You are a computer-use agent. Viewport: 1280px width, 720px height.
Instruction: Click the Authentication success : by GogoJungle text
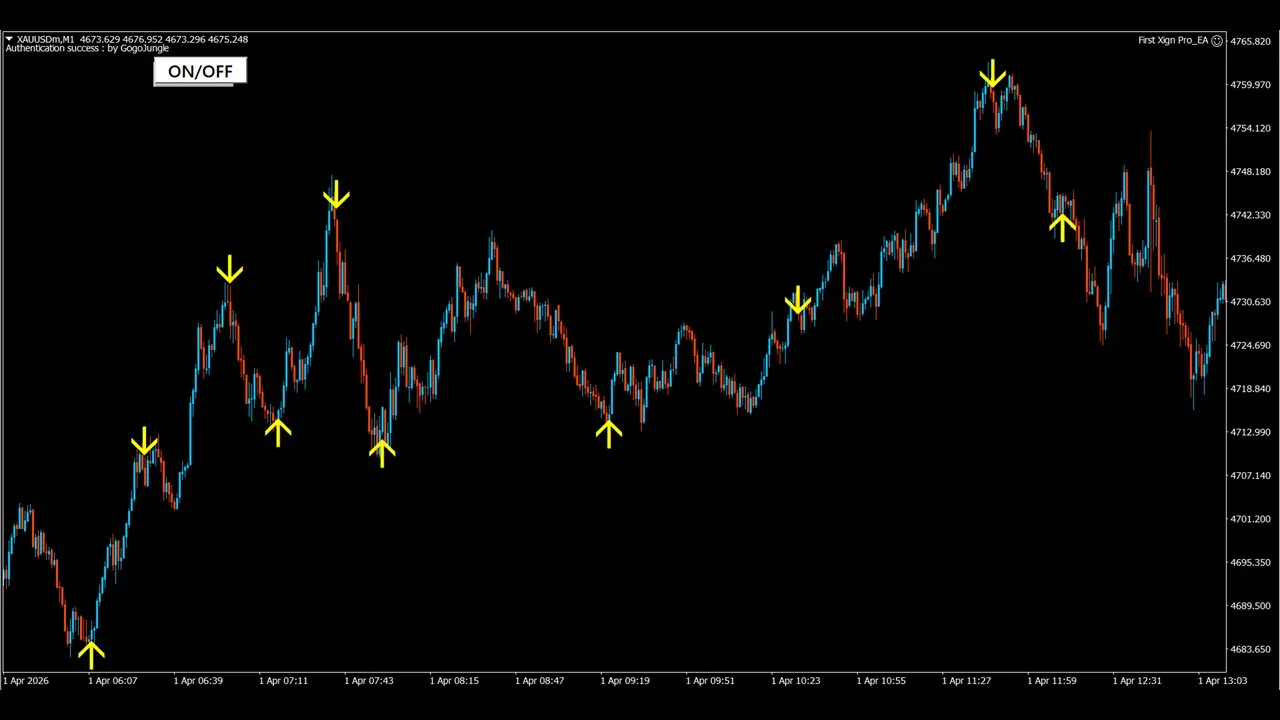click(x=87, y=48)
